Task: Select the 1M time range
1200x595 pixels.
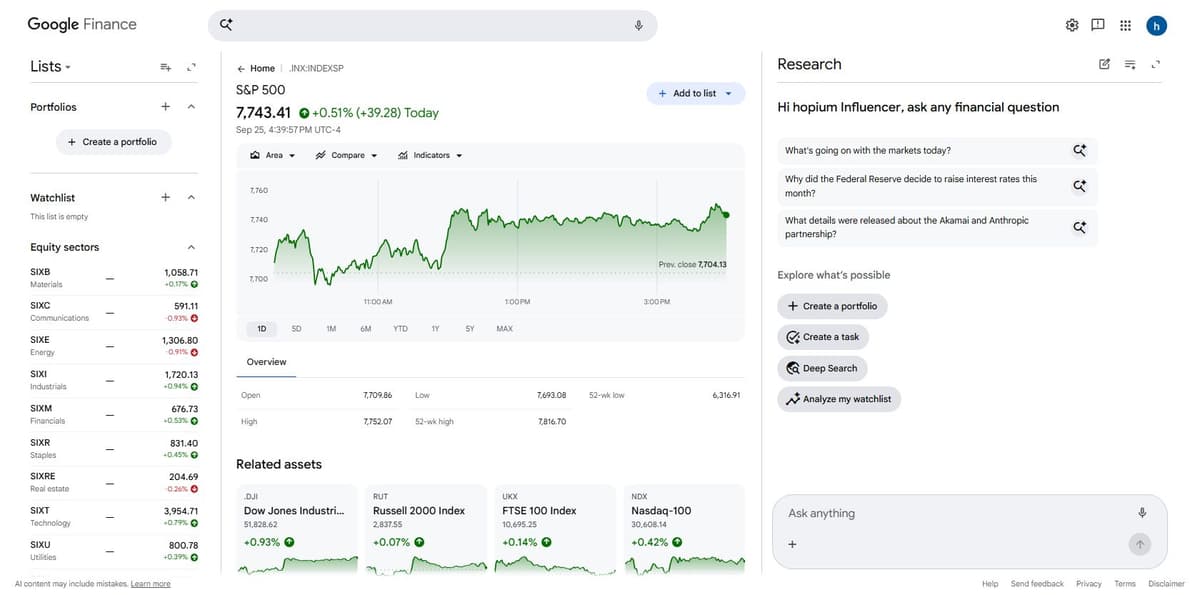Action: pyautogui.click(x=331, y=328)
